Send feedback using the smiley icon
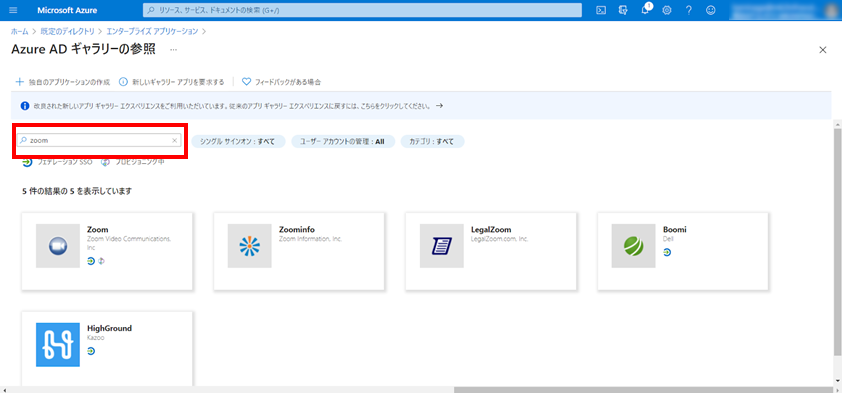 pyautogui.click(x=711, y=10)
